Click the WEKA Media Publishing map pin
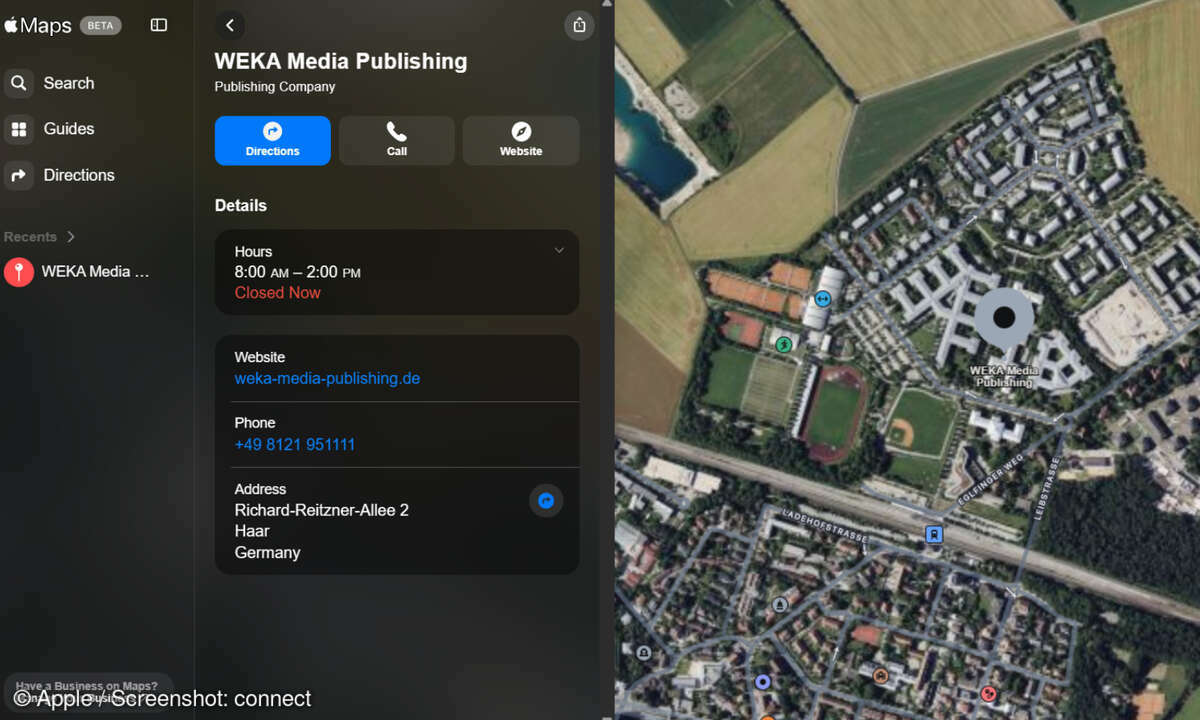The height and width of the screenshot is (720, 1200). point(1004,320)
